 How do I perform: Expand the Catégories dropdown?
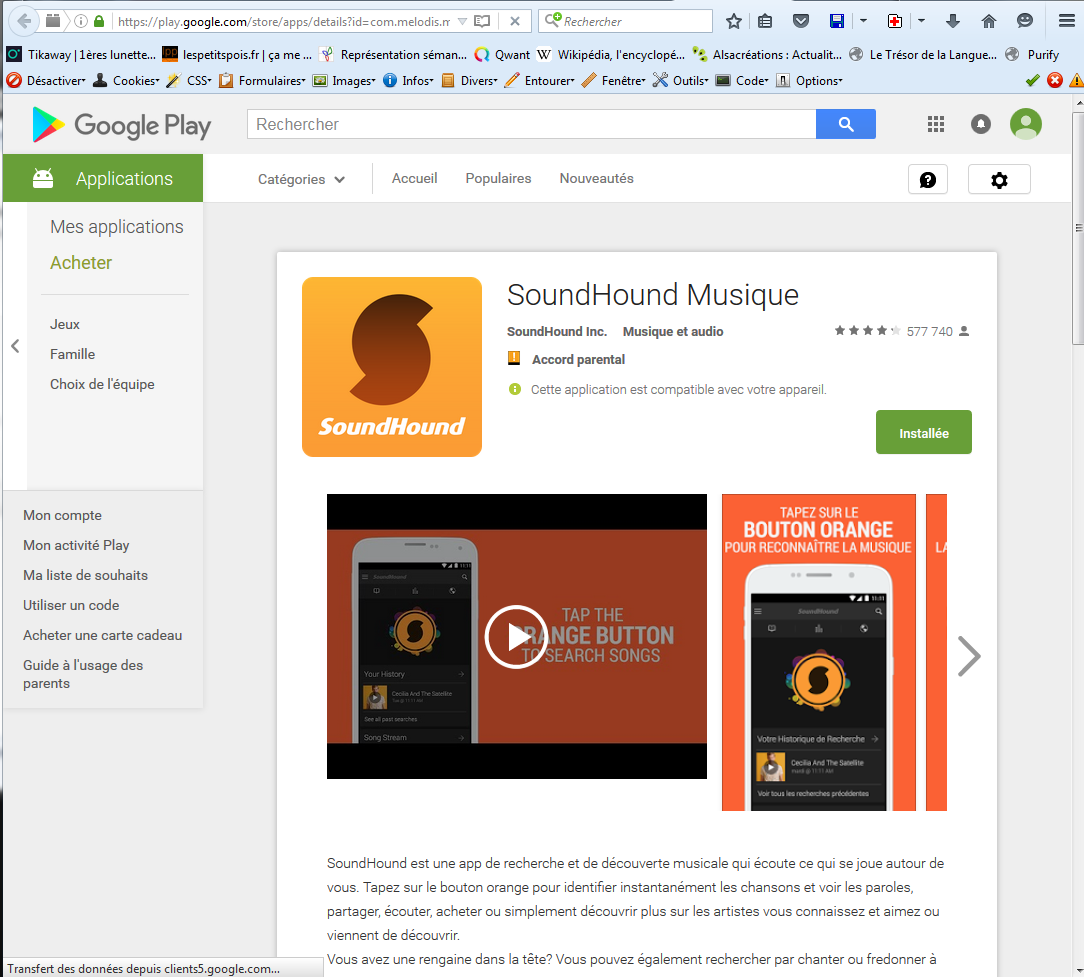tap(301, 180)
